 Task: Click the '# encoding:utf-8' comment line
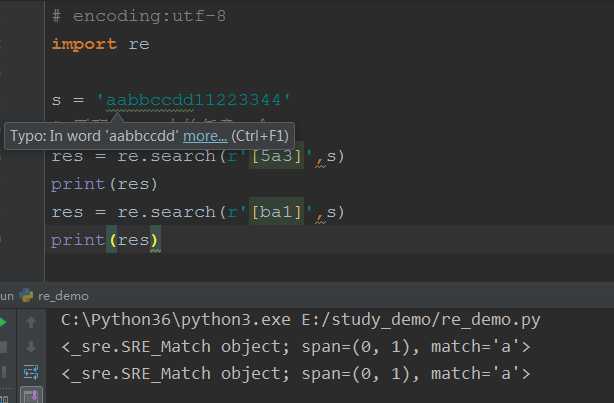point(139,16)
